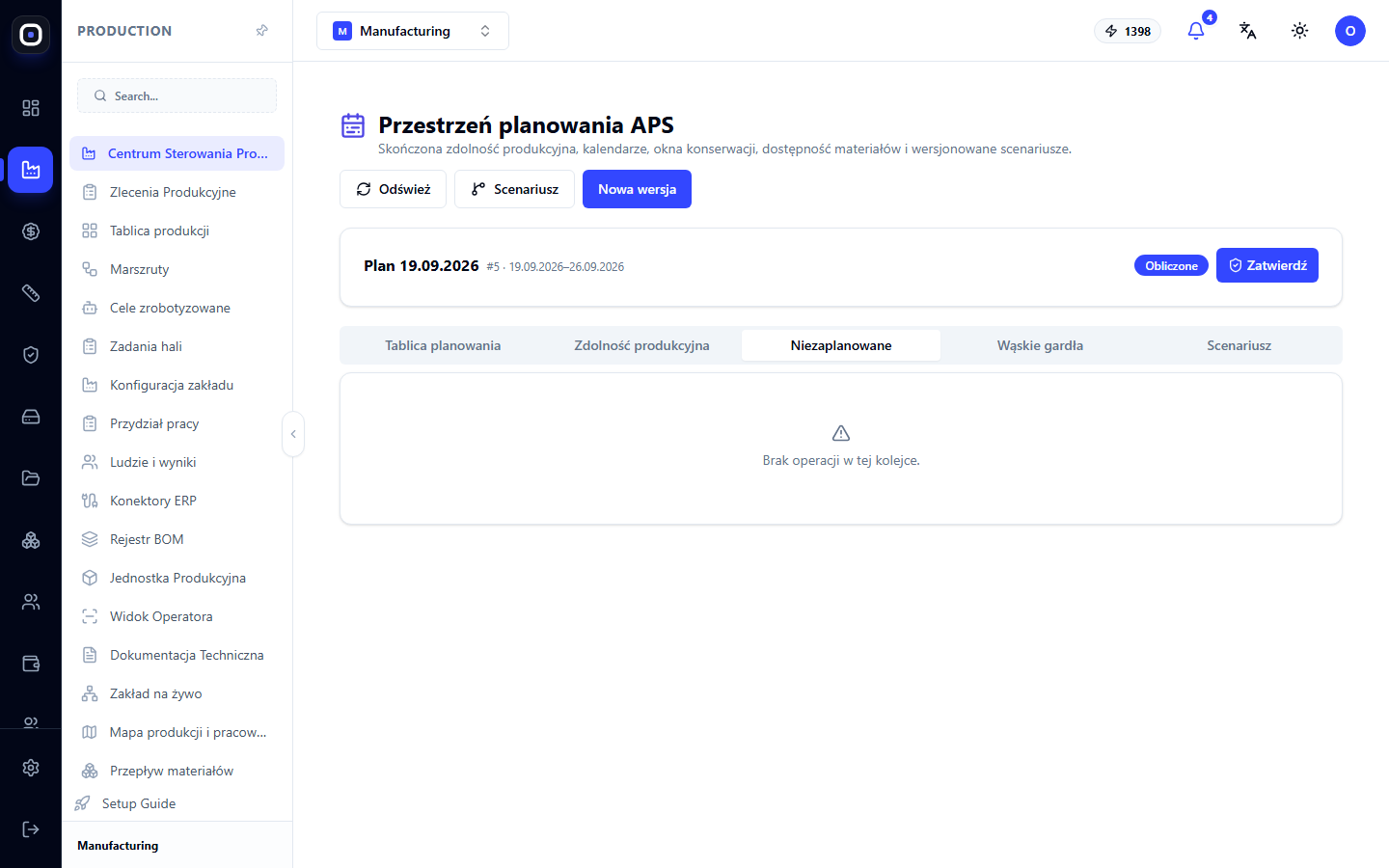Open settings gear in rail

point(31,768)
